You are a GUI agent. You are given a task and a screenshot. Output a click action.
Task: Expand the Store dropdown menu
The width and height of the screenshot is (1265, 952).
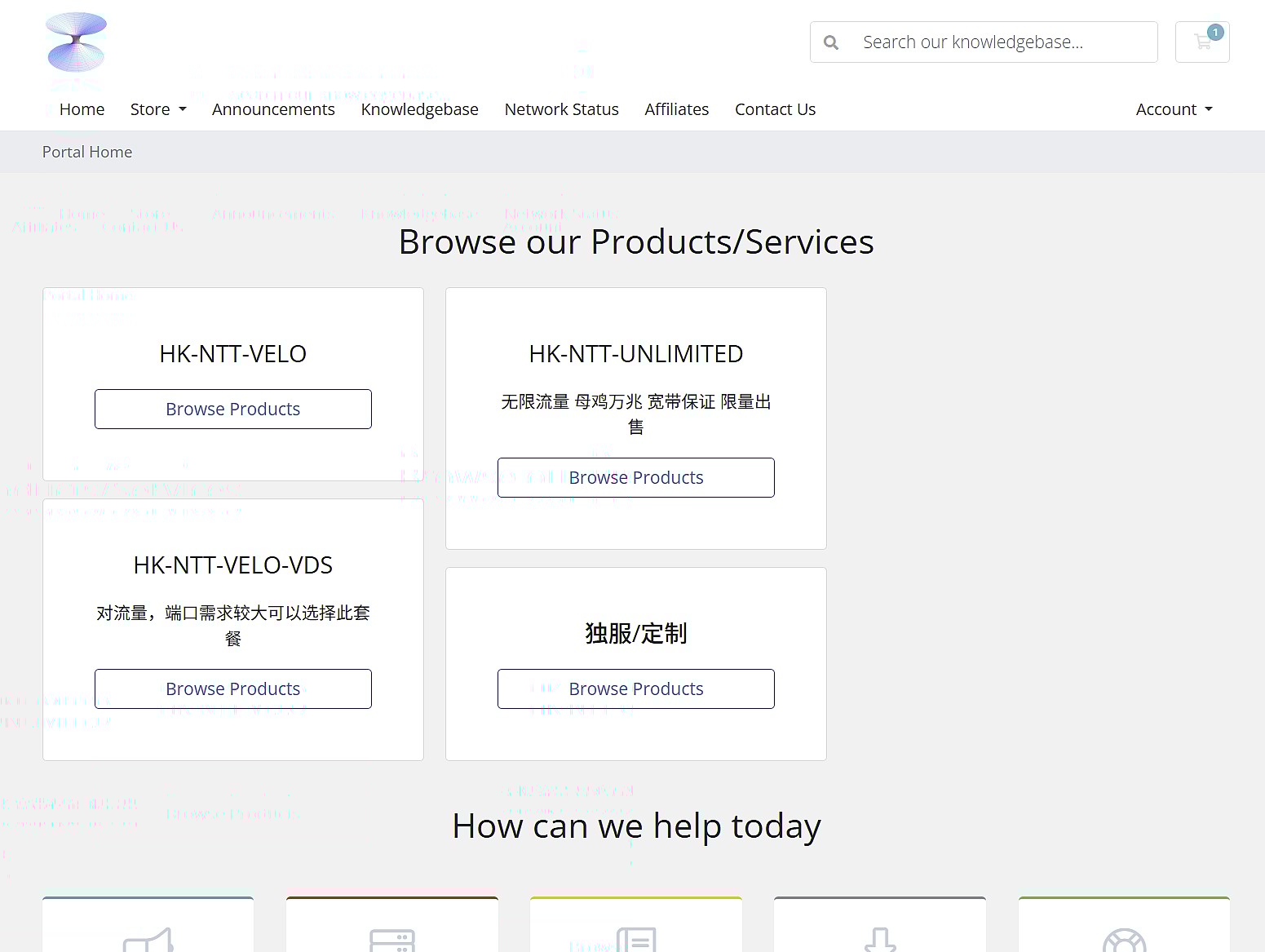pyautogui.click(x=158, y=109)
